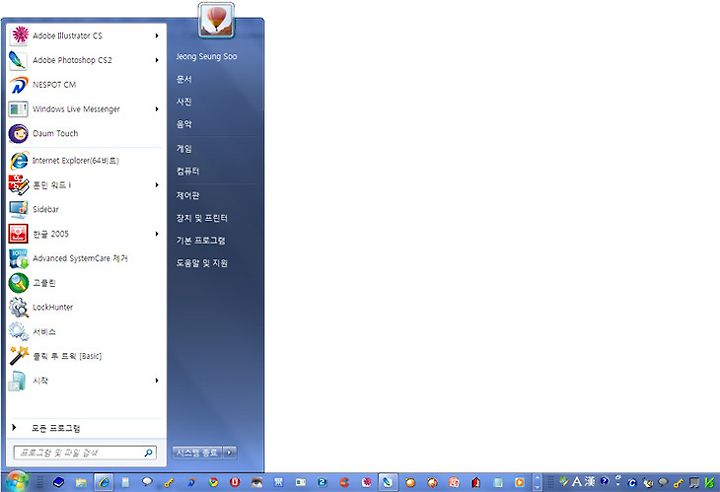Viewport: 720px width, 492px height.
Task: Open 음악 library link
Action: click(x=184, y=124)
